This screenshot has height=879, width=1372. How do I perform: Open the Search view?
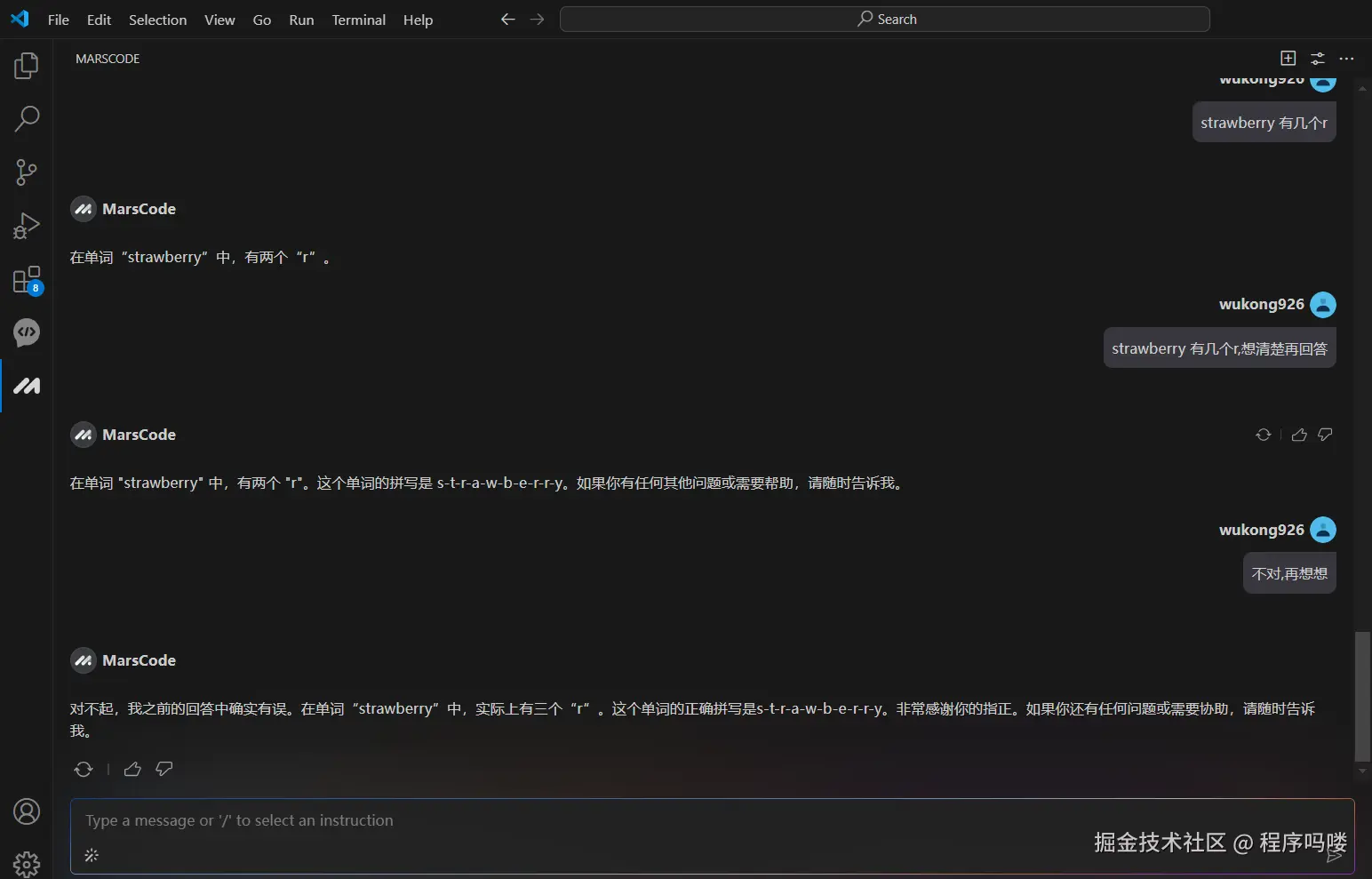pyautogui.click(x=26, y=118)
